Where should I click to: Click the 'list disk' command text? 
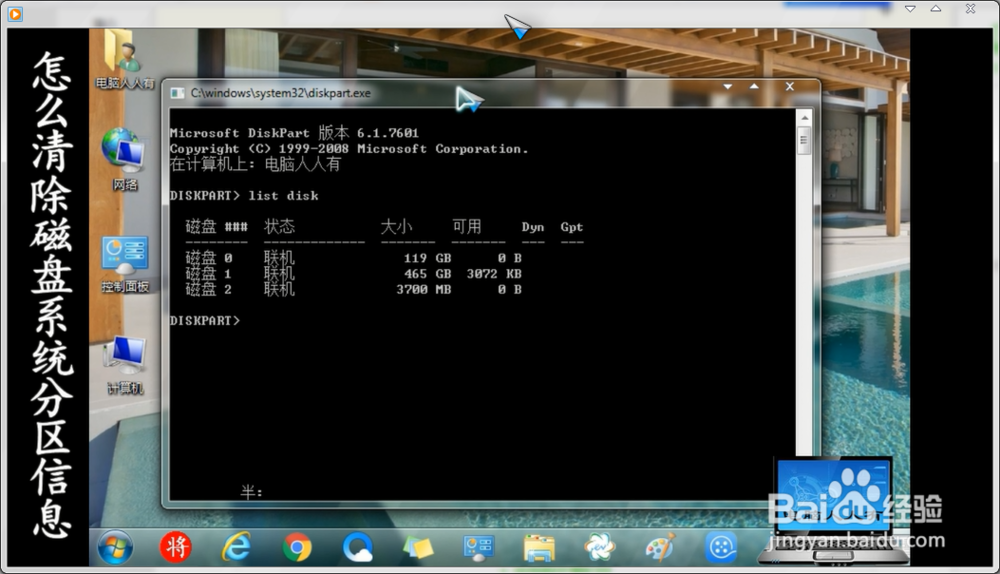point(283,196)
